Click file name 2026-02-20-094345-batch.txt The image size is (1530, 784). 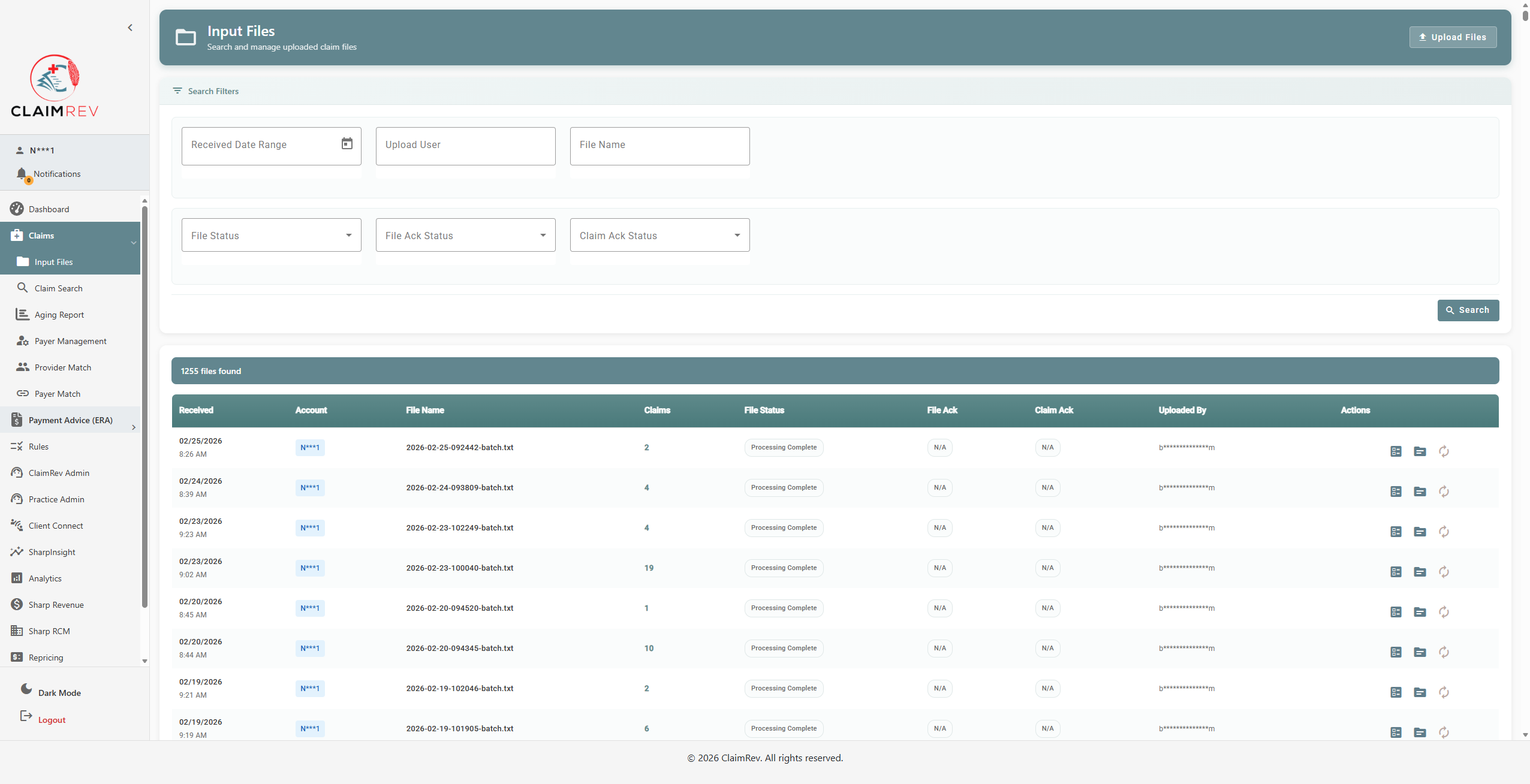(460, 648)
